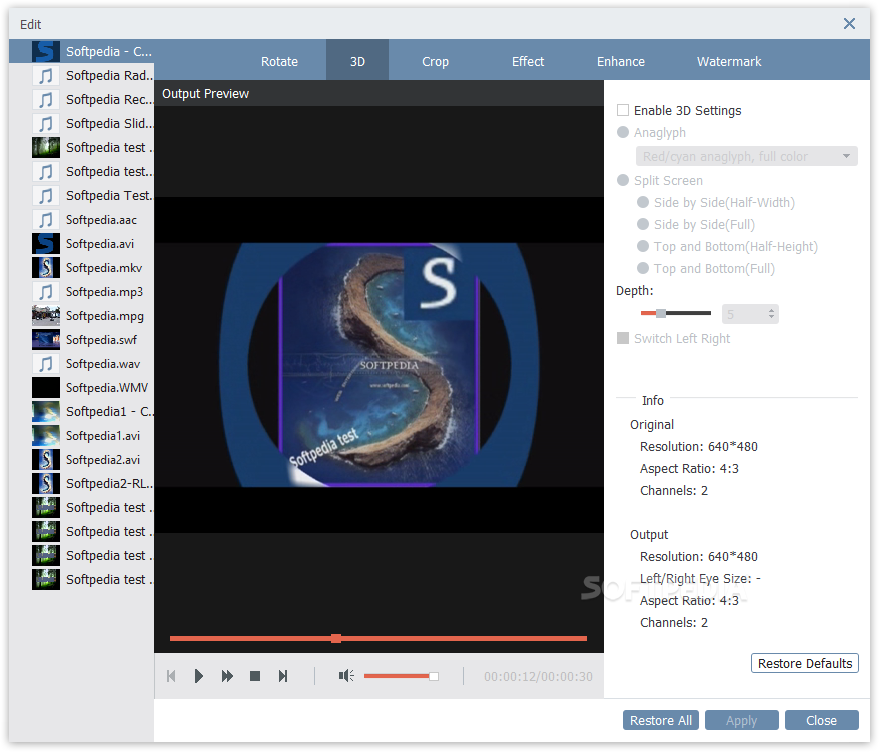Image resolution: width=879 pixels, height=752 pixels.
Task: Select the Softpedia Rec.. music file icon
Action: point(46,100)
